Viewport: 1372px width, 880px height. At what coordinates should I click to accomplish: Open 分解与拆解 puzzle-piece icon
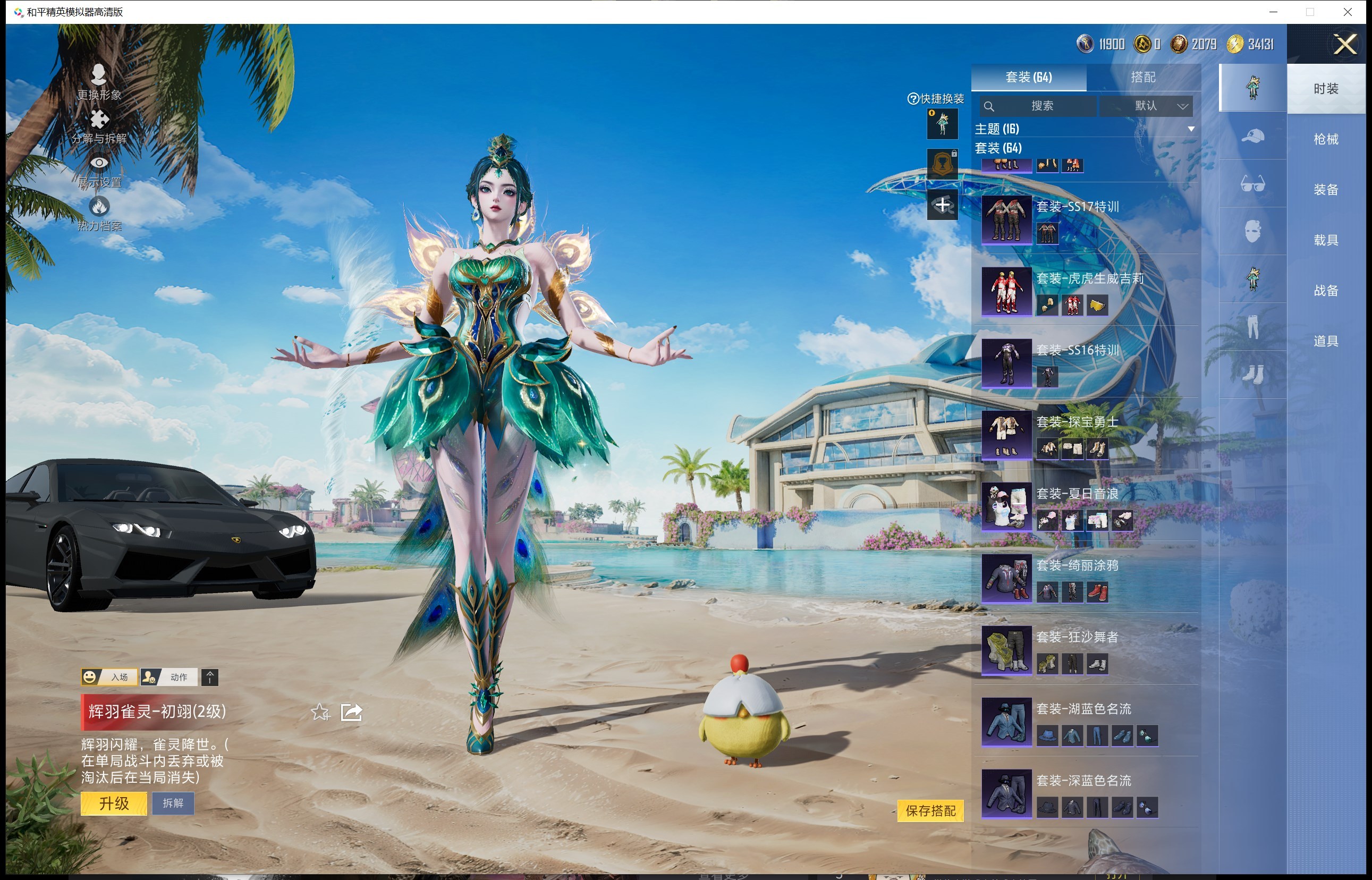(99, 119)
